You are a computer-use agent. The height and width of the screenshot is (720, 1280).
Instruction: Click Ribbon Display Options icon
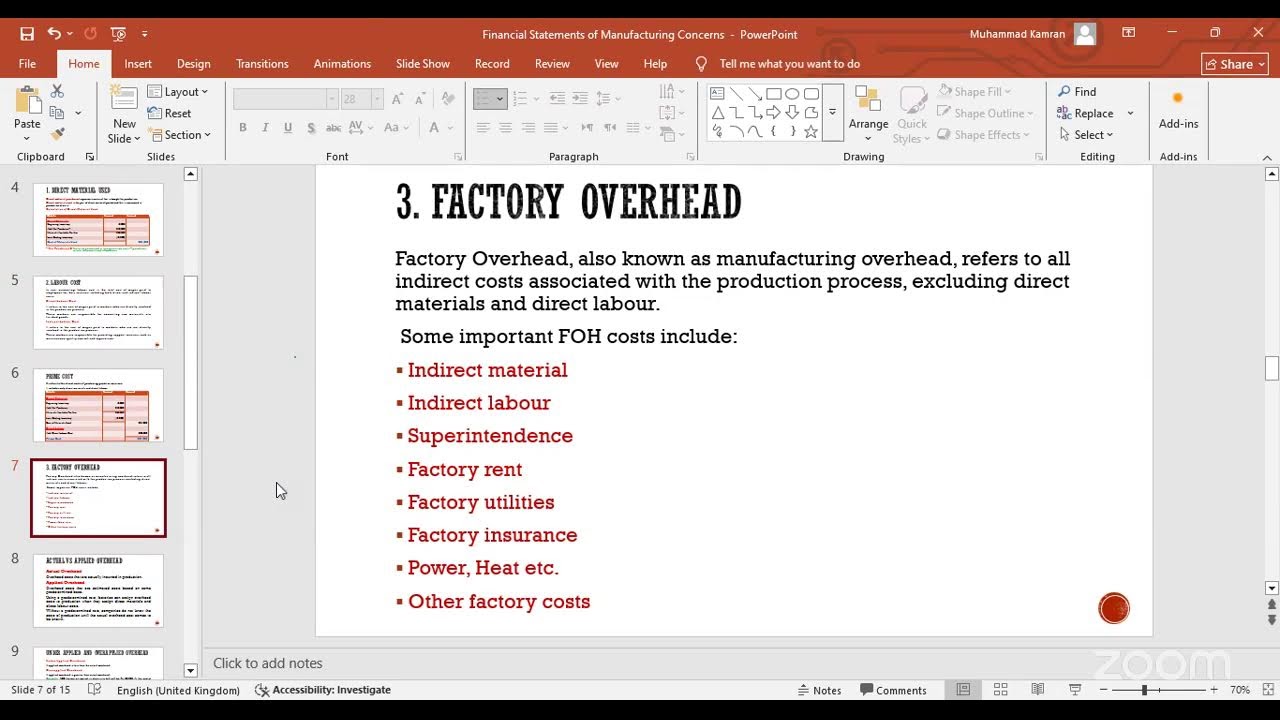1128,34
